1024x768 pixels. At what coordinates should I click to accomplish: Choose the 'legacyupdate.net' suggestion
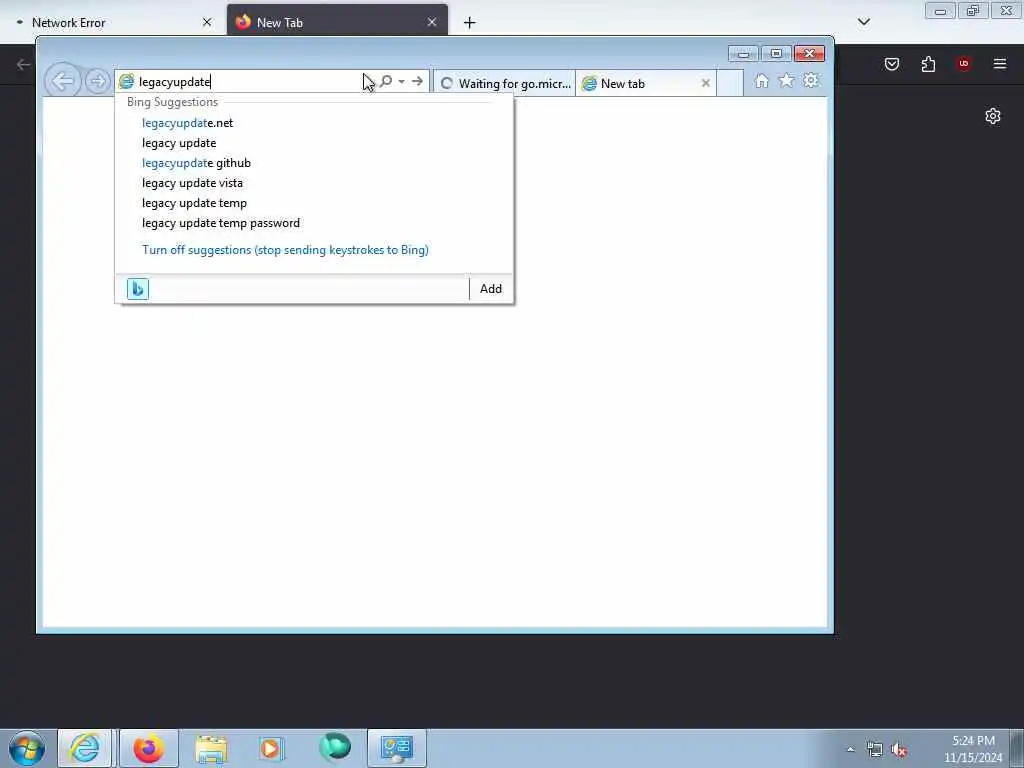click(x=187, y=123)
